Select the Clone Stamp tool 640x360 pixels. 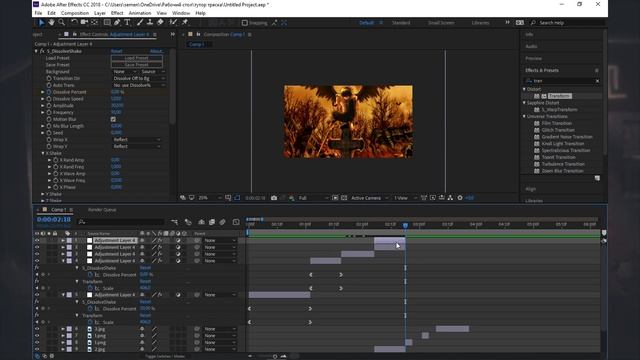pos(150,22)
